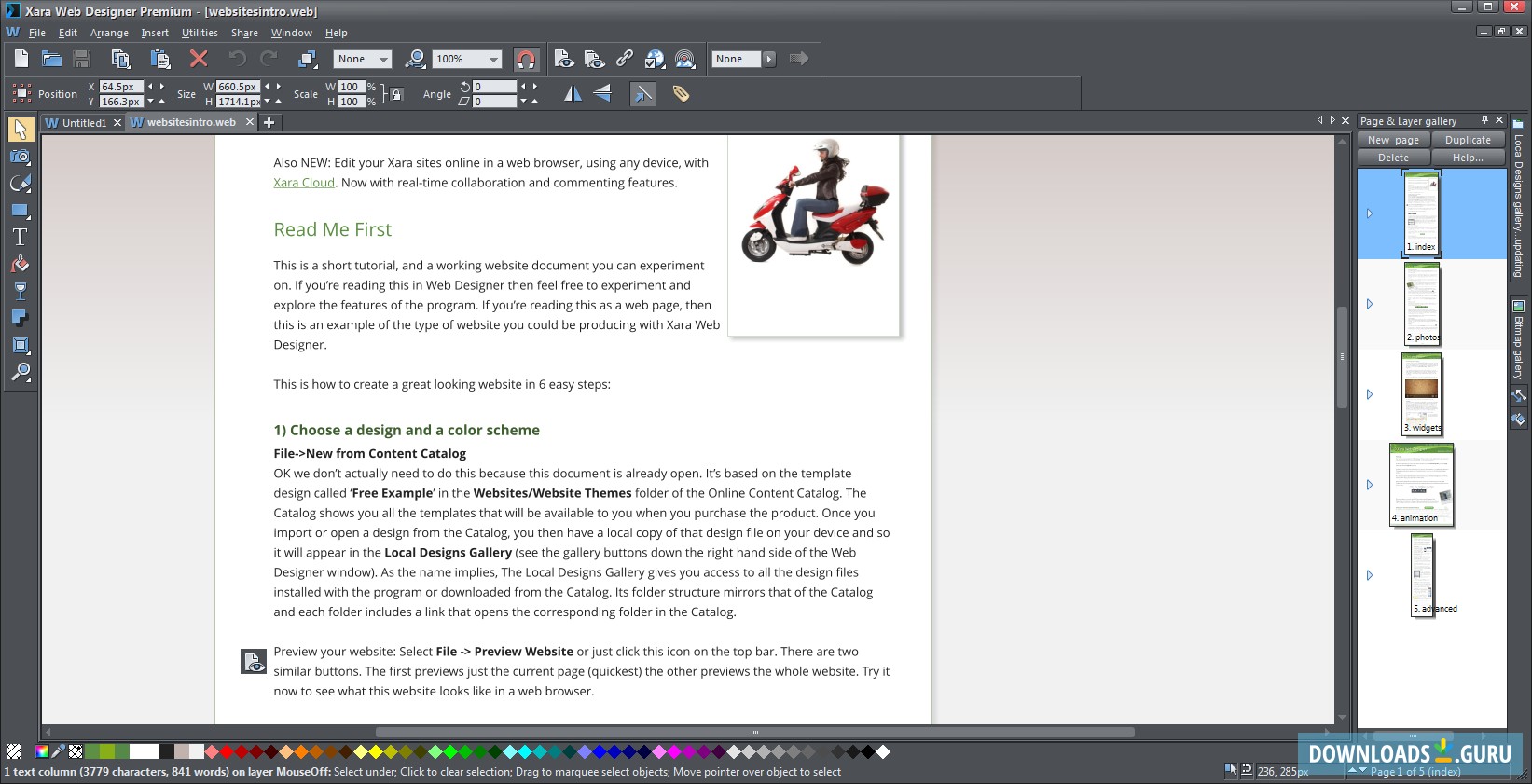Click the Undo arrow icon
The image size is (1532, 784).
pyautogui.click(x=237, y=59)
